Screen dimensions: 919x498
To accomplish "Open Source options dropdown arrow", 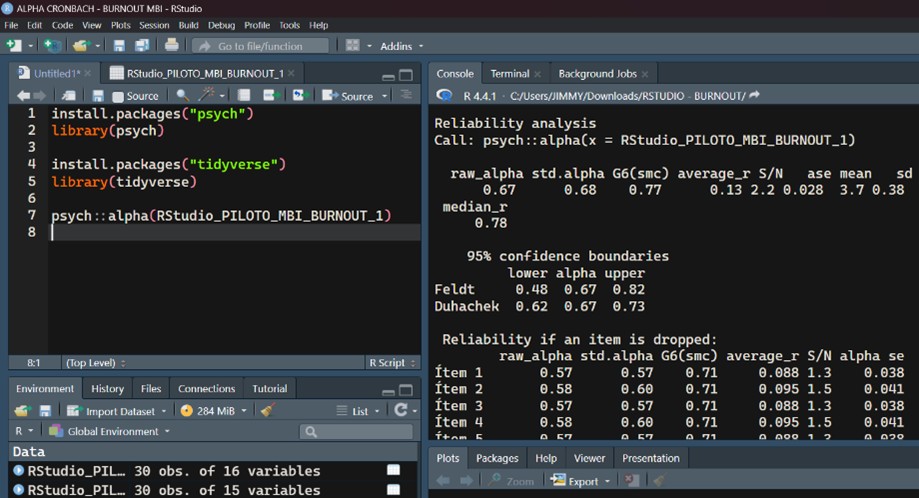I will (x=384, y=96).
